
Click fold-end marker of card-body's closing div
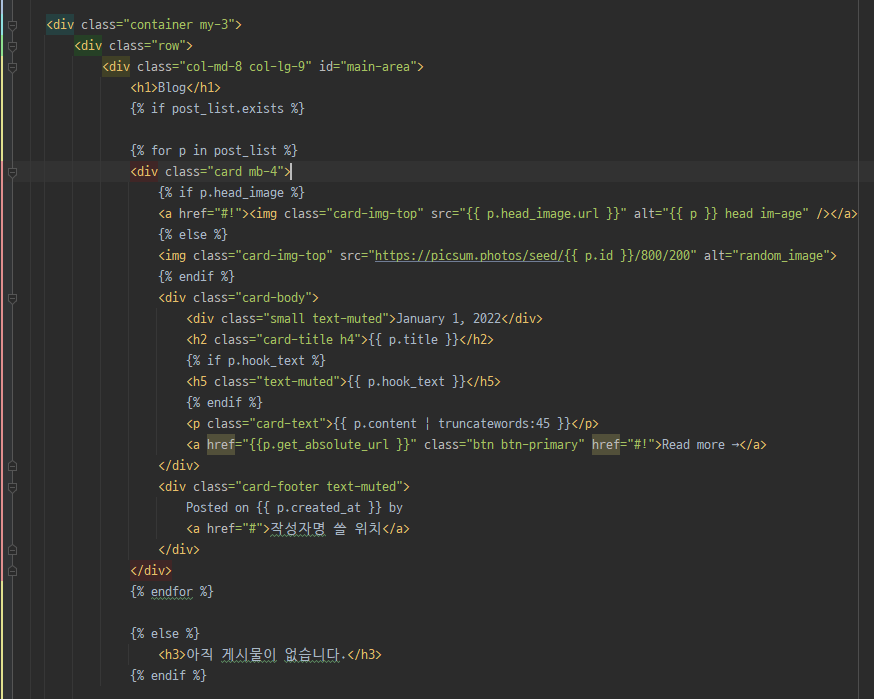pos(12,466)
